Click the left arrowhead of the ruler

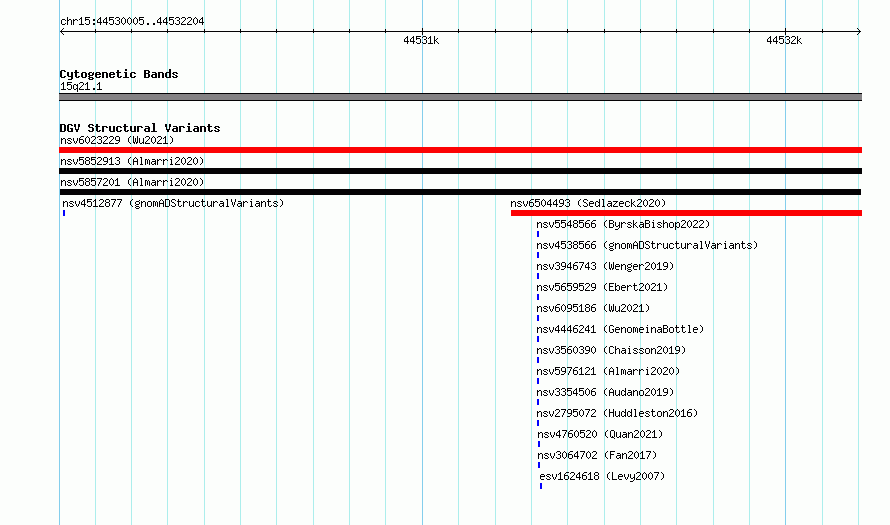pos(62,32)
